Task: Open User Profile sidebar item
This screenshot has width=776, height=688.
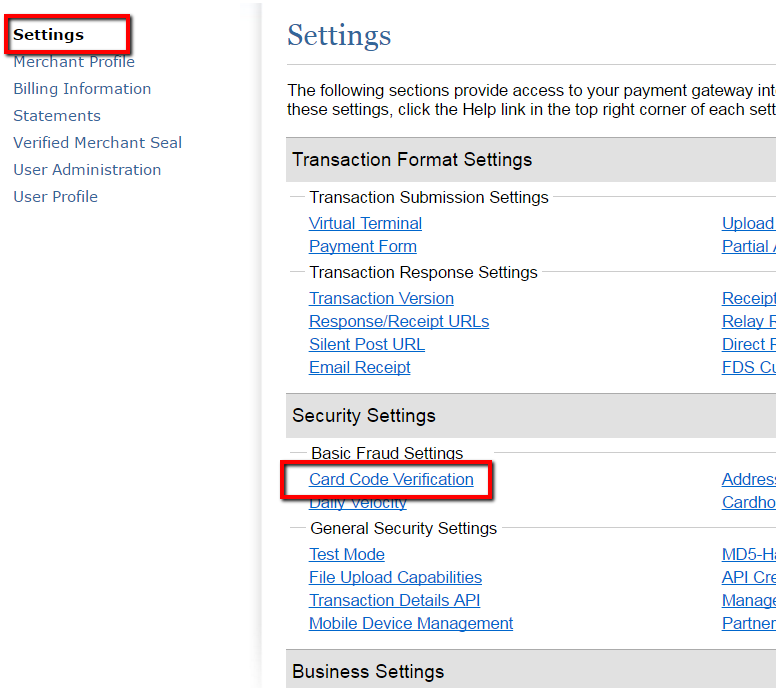Action: click(56, 197)
